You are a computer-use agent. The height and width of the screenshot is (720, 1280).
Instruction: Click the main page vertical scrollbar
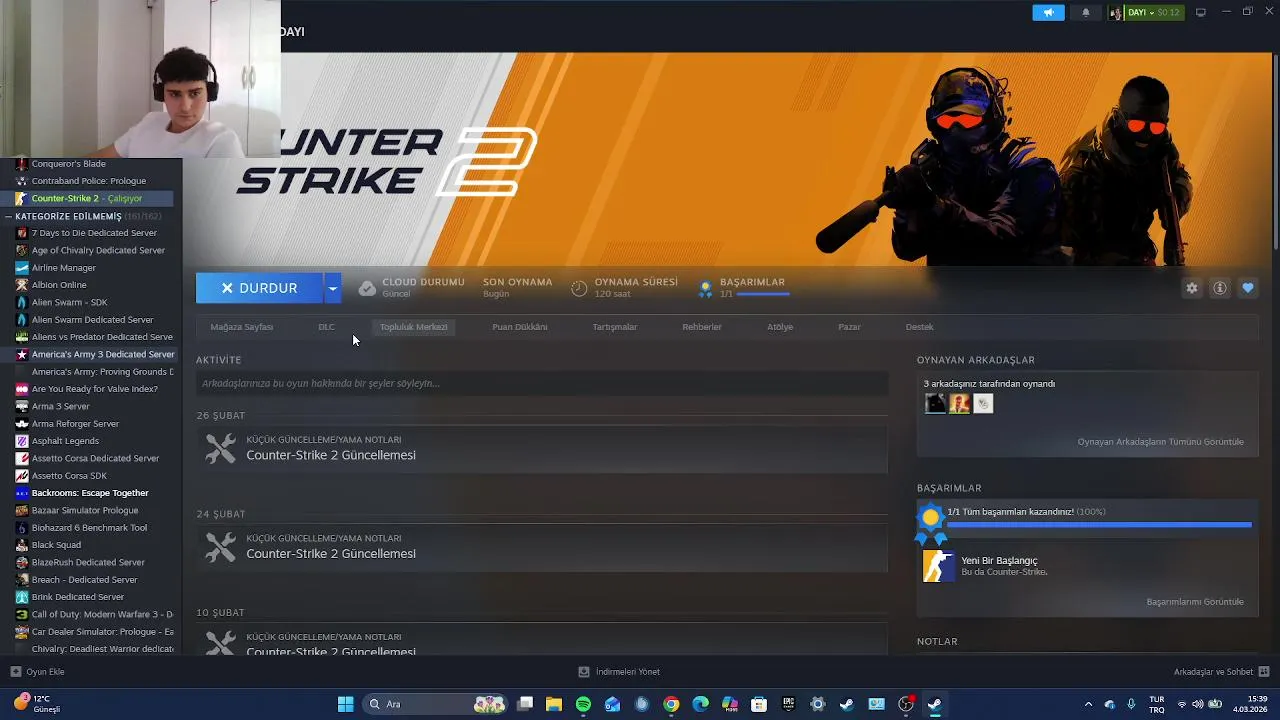click(1275, 150)
